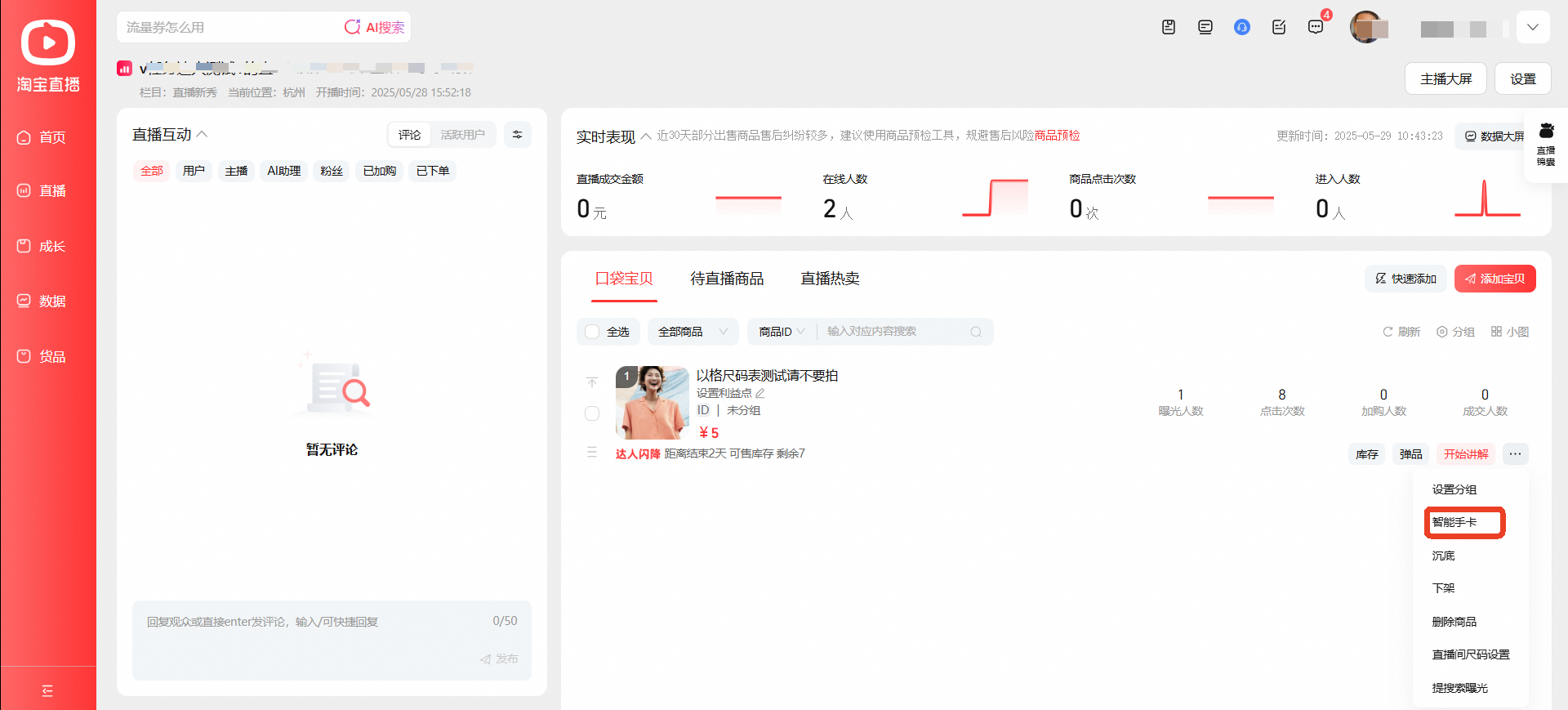Switch to 口袋宝贝 tab
The image size is (1568, 710).
(625, 279)
